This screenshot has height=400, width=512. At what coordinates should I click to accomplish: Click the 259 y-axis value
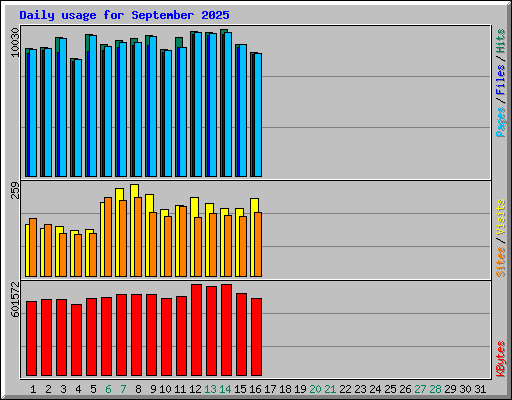(15, 190)
